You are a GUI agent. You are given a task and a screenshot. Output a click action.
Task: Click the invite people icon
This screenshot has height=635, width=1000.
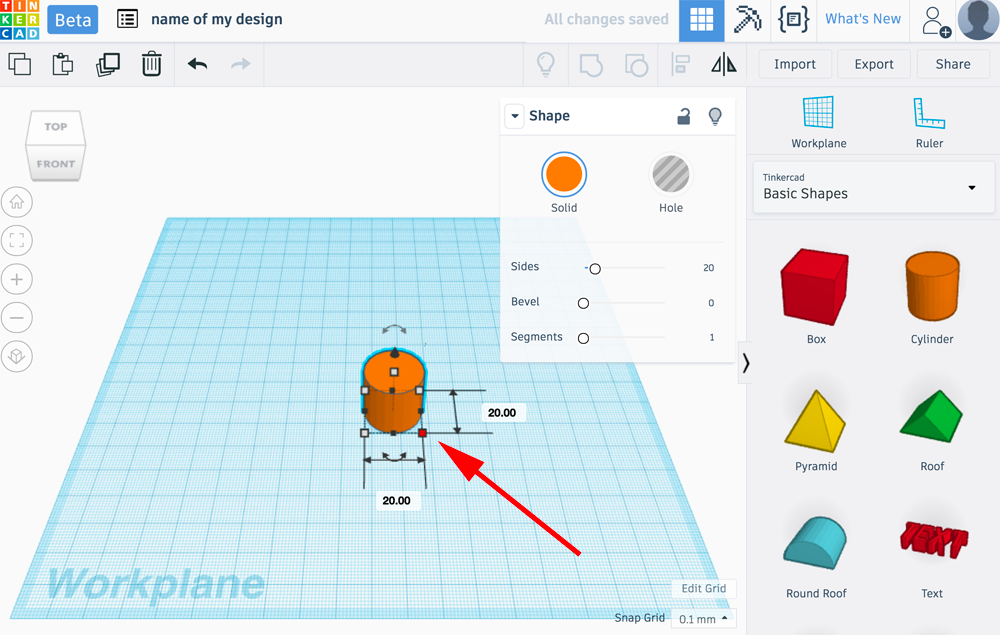(x=936, y=21)
